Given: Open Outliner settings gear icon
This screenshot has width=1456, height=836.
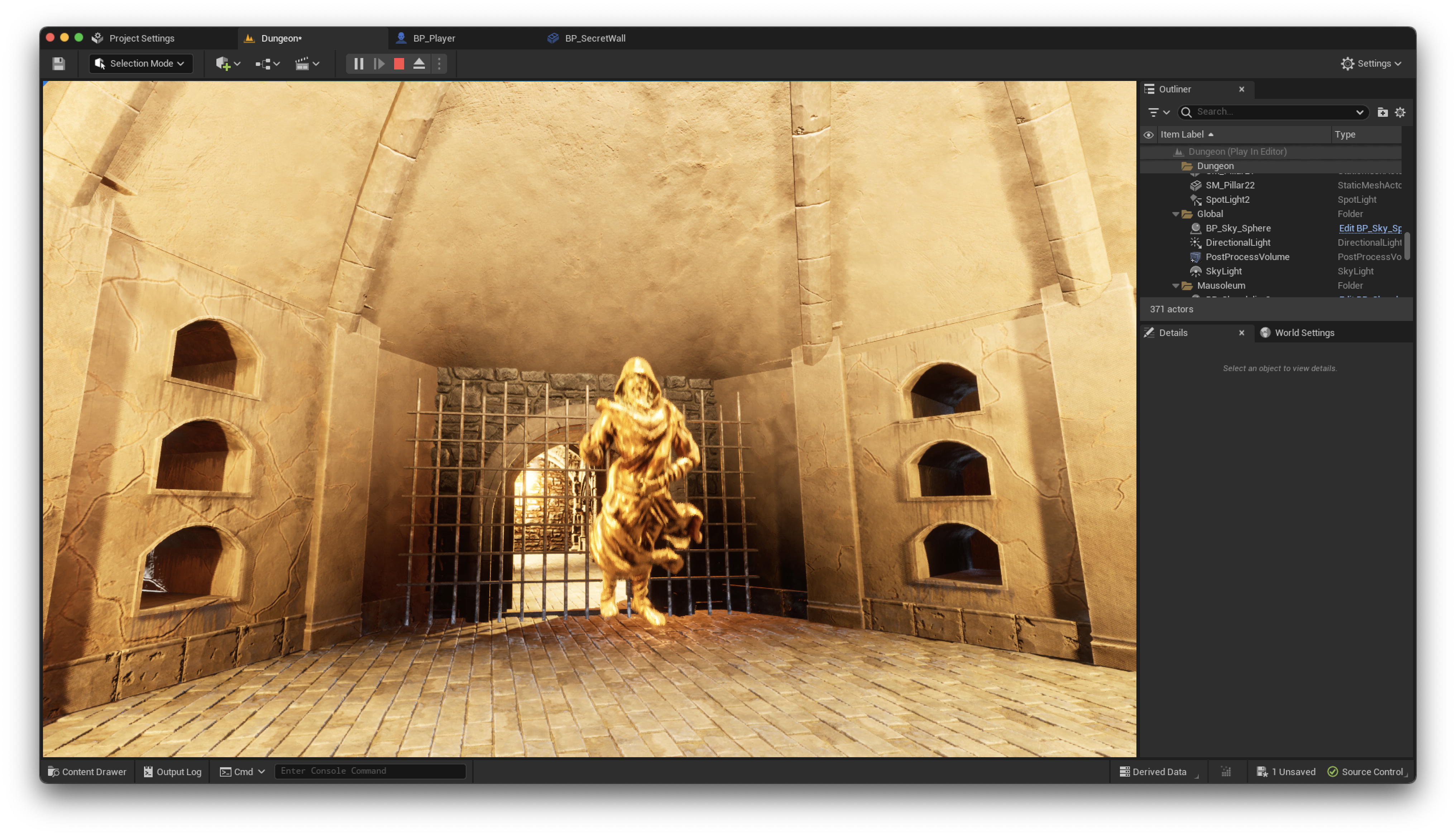Looking at the screenshot, I should [1400, 112].
